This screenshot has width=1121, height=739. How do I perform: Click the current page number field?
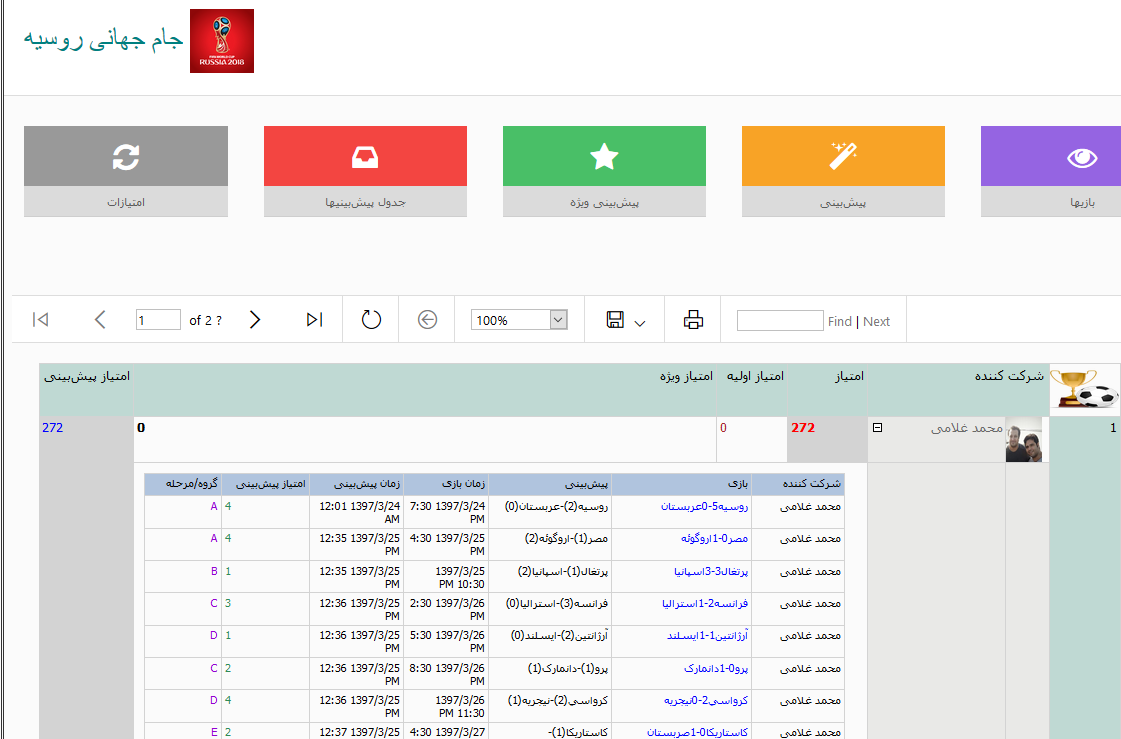(x=158, y=320)
